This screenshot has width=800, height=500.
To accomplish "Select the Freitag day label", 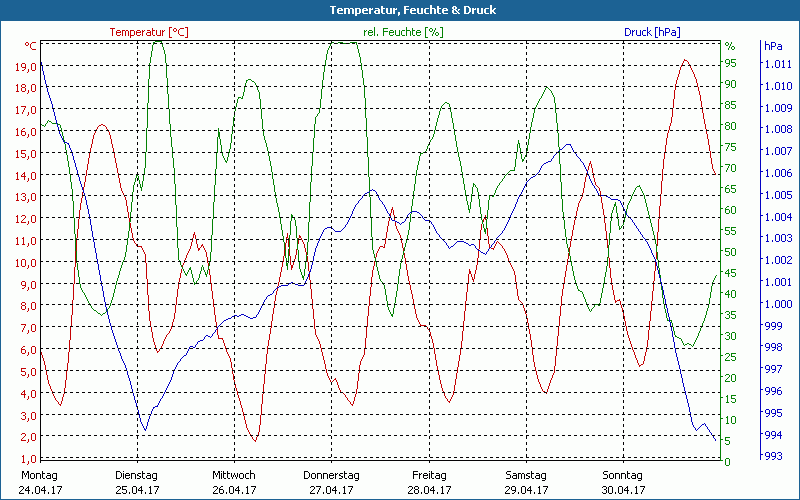I will pyautogui.click(x=428, y=475).
